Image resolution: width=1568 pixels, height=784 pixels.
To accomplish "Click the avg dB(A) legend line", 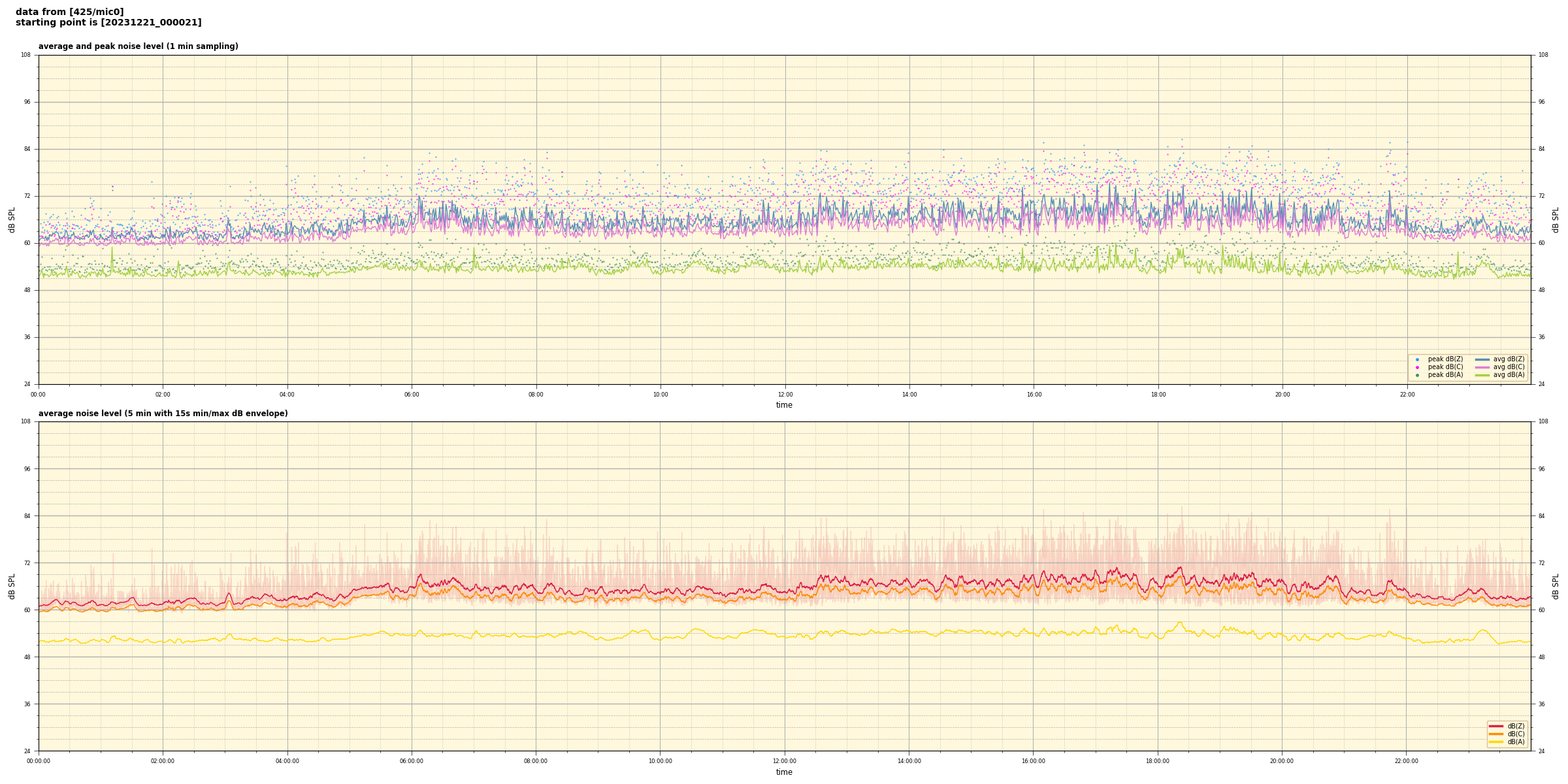I will tap(1482, 375).
